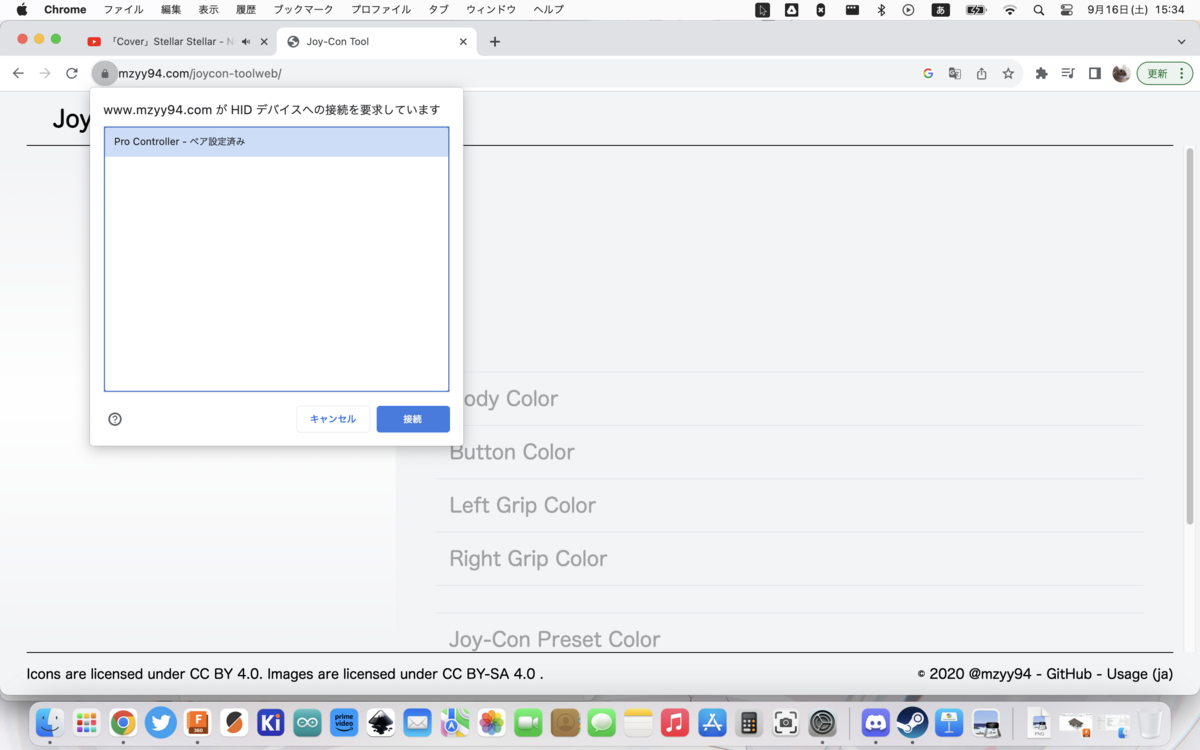The image size is (1200, 750).
Task: Open Launchpad from the Dock
Action: [x=86, y=722]
